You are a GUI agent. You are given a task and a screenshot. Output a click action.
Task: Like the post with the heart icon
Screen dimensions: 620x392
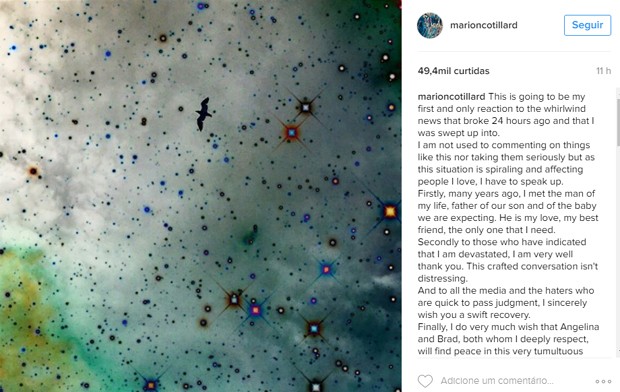pos(425,381)
